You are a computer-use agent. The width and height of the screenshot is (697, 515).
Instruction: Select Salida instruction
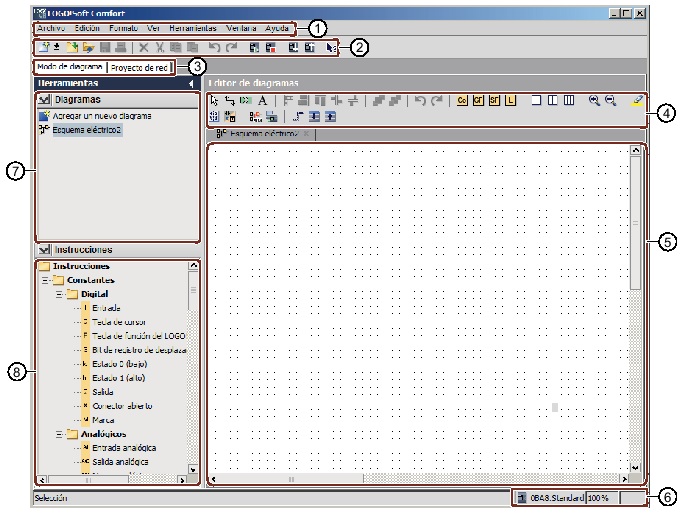[x=103, y=392]
